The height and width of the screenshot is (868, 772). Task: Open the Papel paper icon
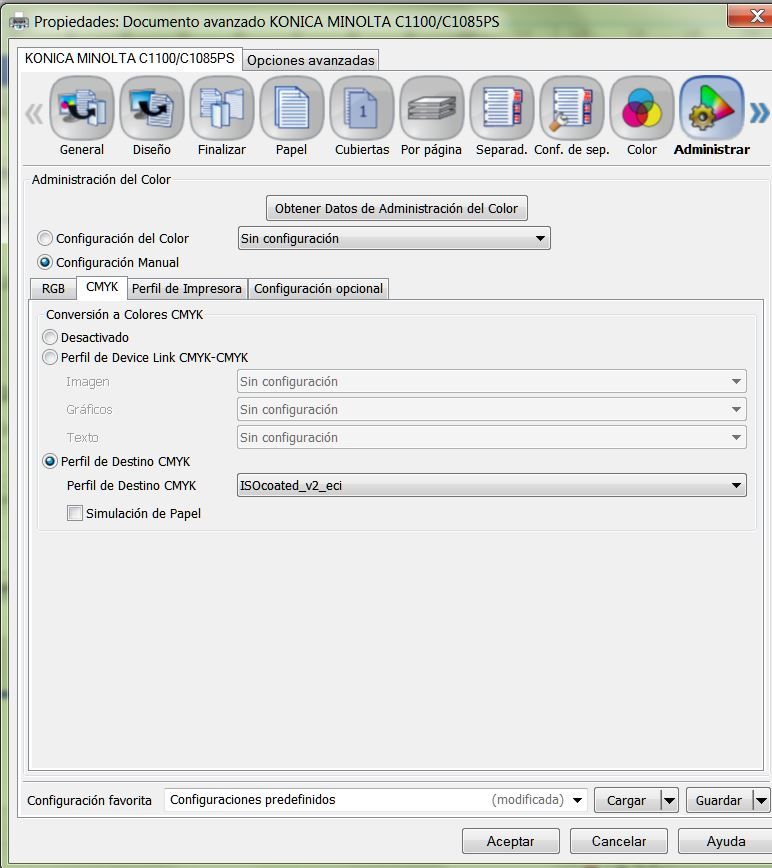tap(292, 108)
